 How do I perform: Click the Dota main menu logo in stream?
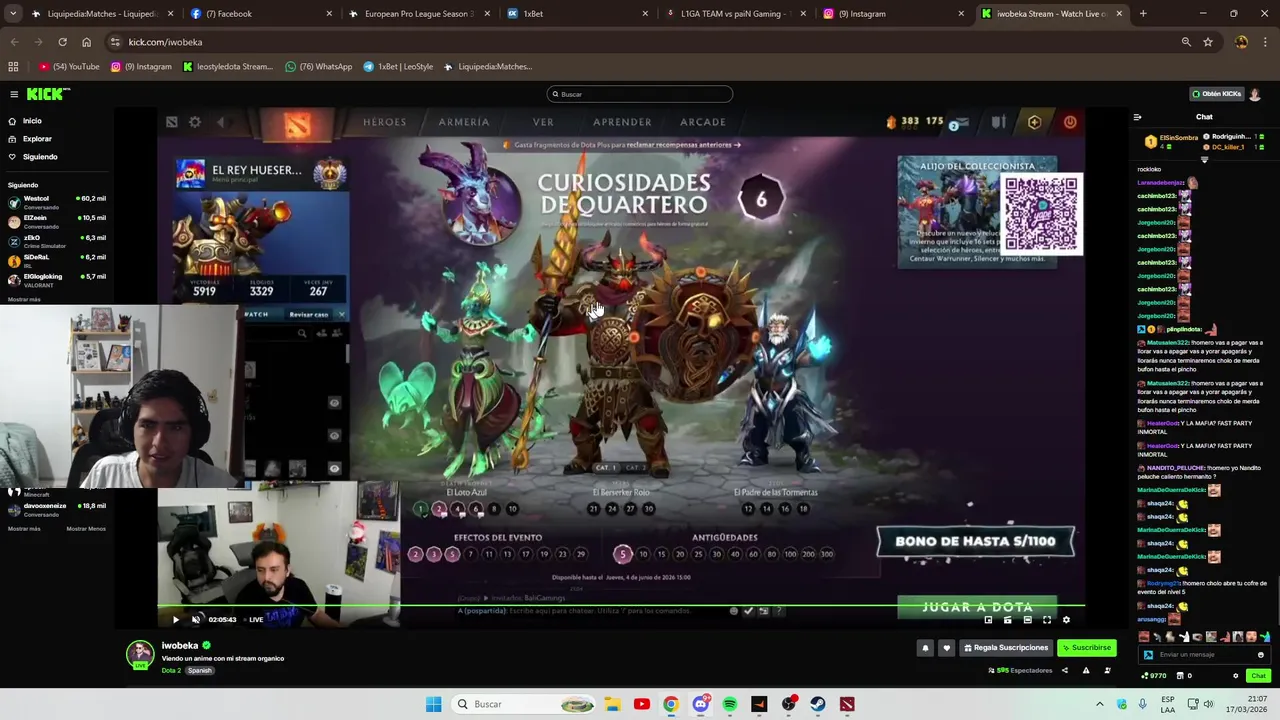click(296, 123)
